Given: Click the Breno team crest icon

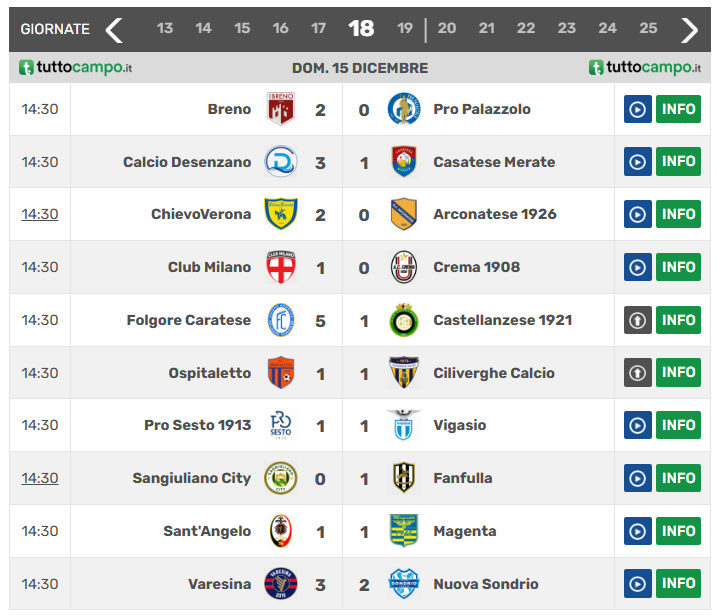Looking at the screenshot, I should click(x=280, y=109).
